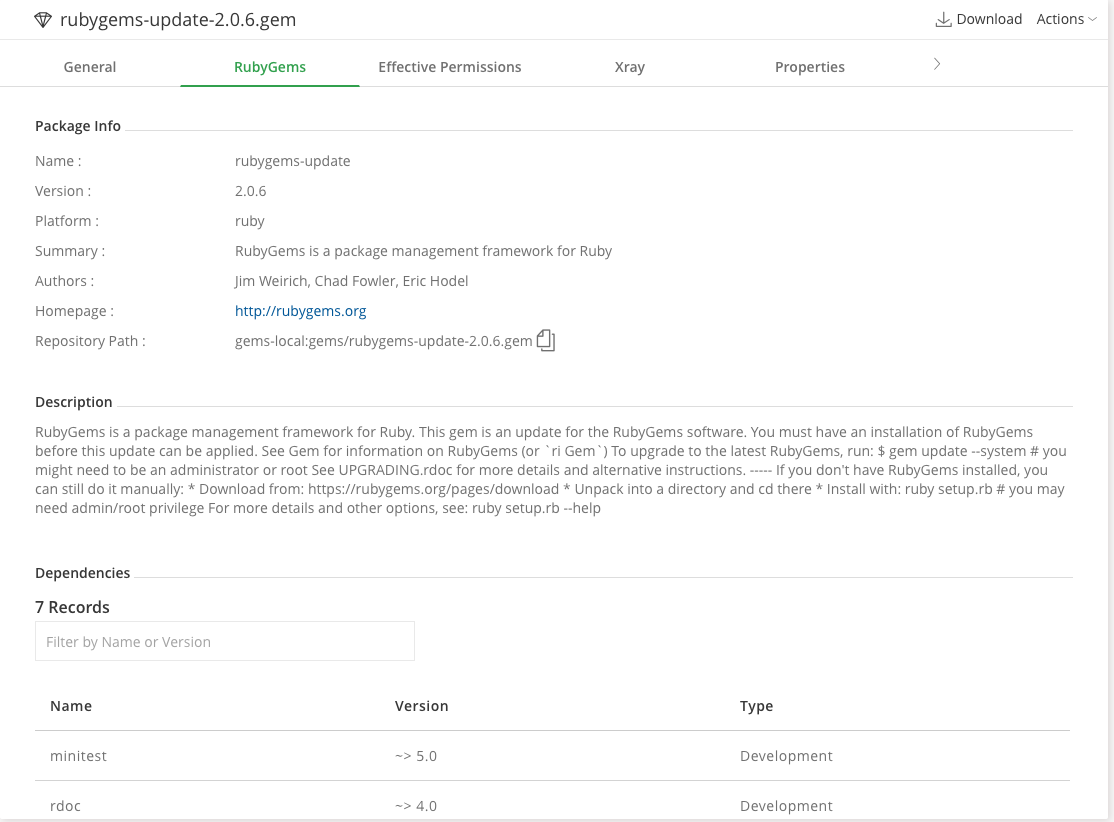Click the Description section heading
This screenshot has height=822, width=1114.
(74, 401)
